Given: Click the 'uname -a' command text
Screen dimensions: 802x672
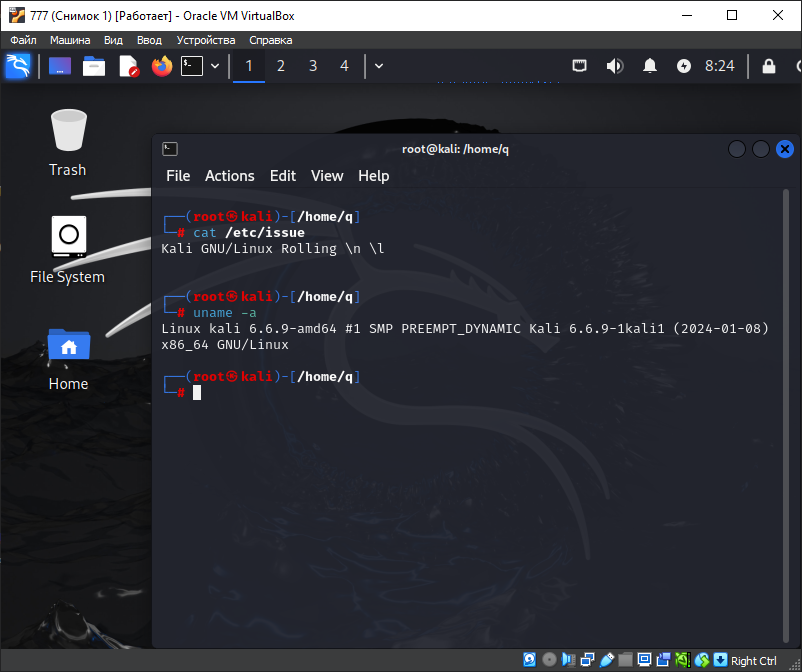Looking at the screenshot, I should click(225, 312).
